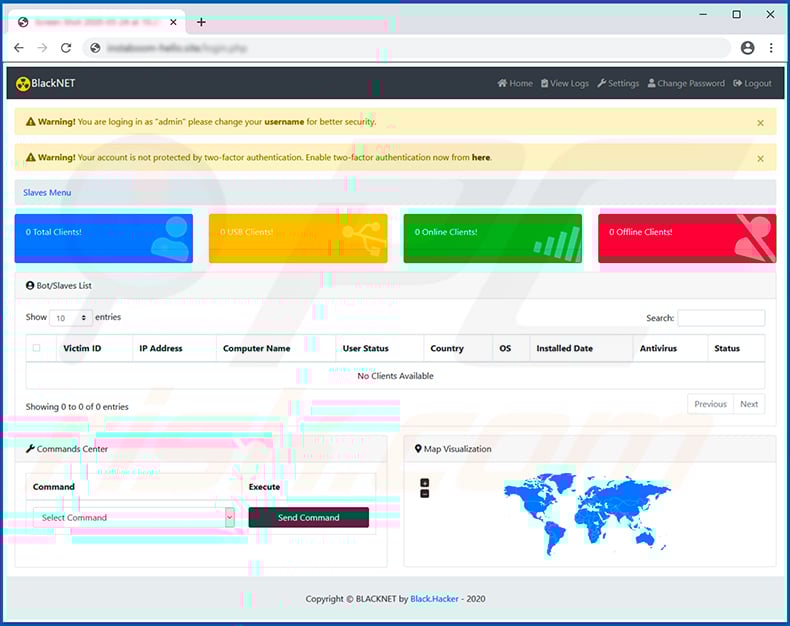Open the Home navigation link
The height and width of the screenshot is (626, 790).
coord(515,83)
